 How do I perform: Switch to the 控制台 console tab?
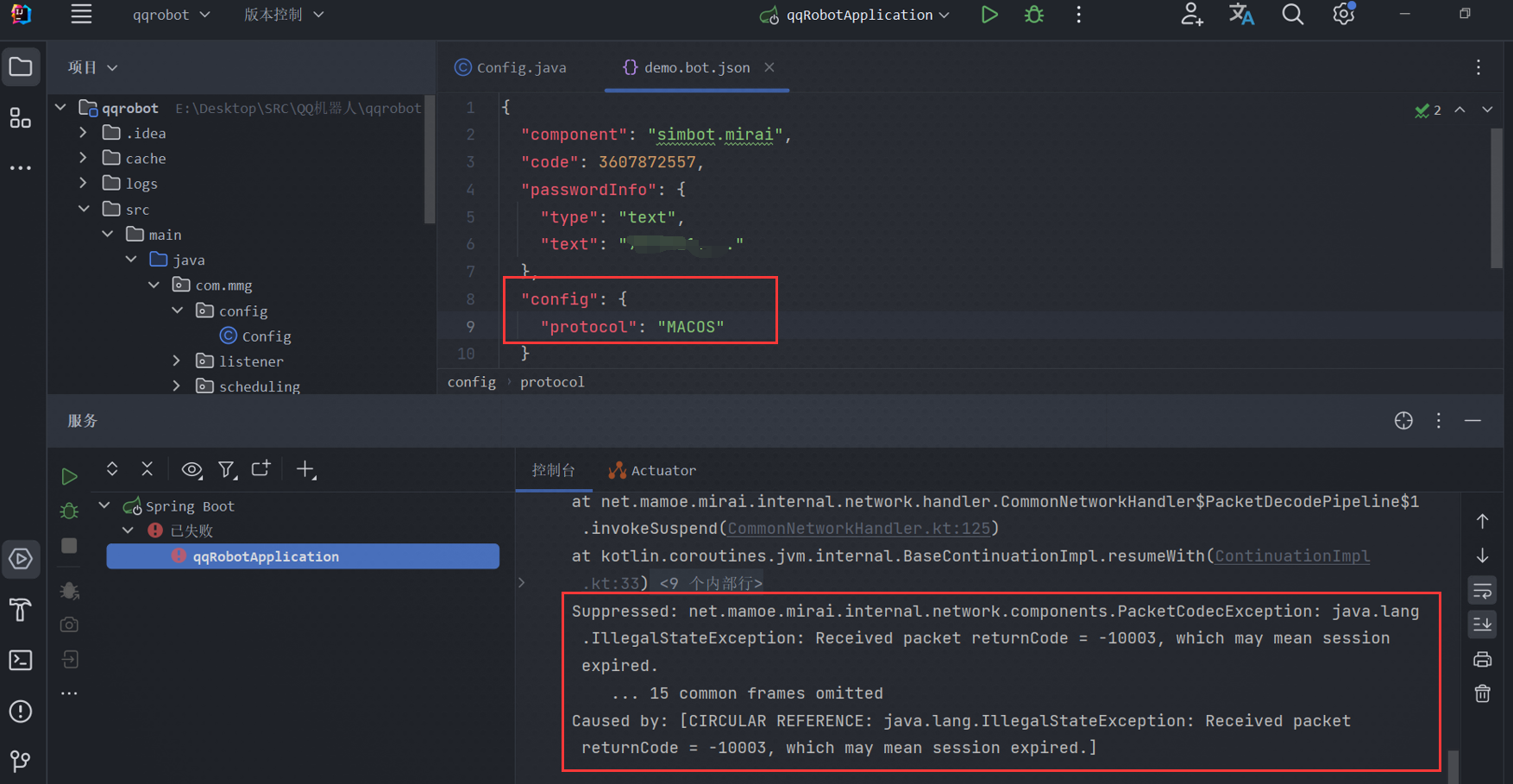(x=553, y=470)
